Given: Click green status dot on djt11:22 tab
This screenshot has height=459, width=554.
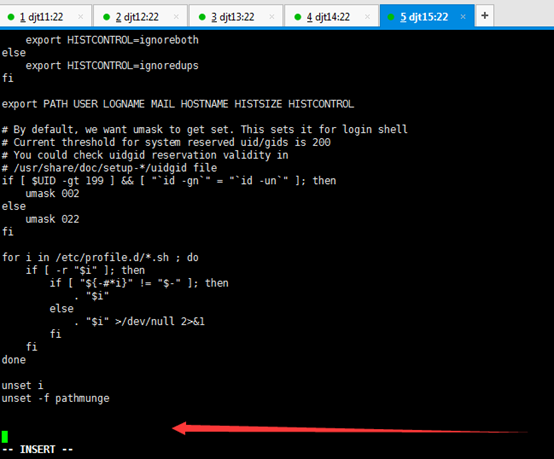Looking at the screenshot, I should tap(11, 17).
